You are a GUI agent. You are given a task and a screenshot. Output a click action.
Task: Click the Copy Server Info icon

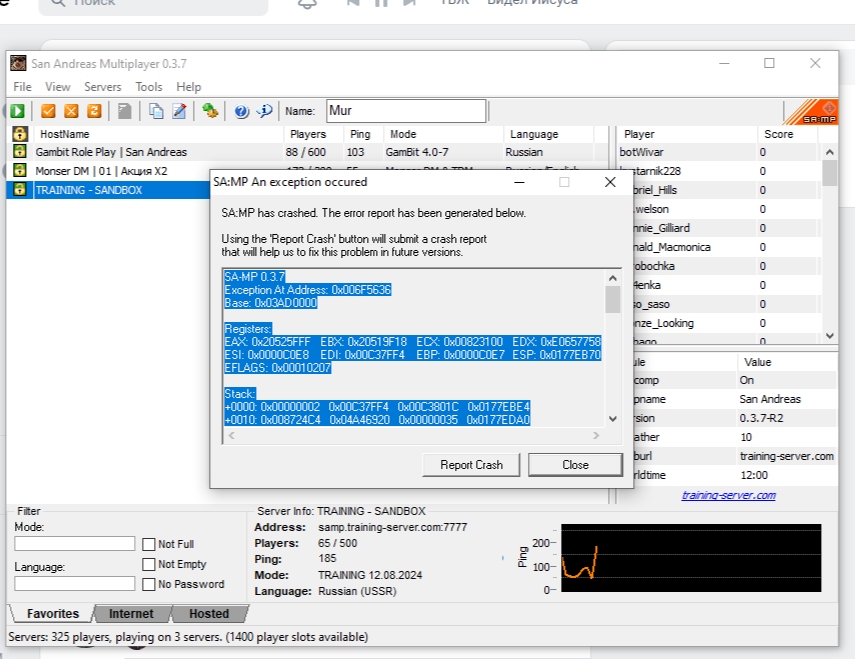pyautogui.click(x=156, y=111)
